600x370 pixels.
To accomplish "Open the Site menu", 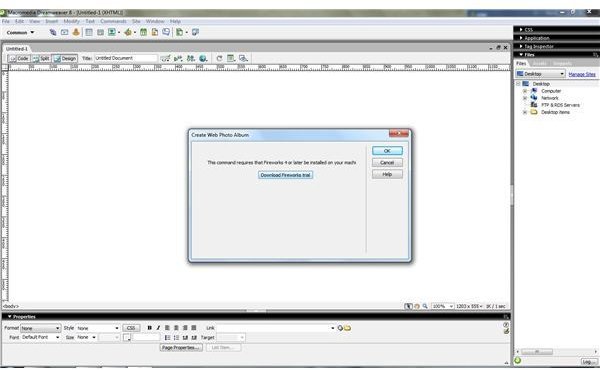I will (x=136, y=21).
